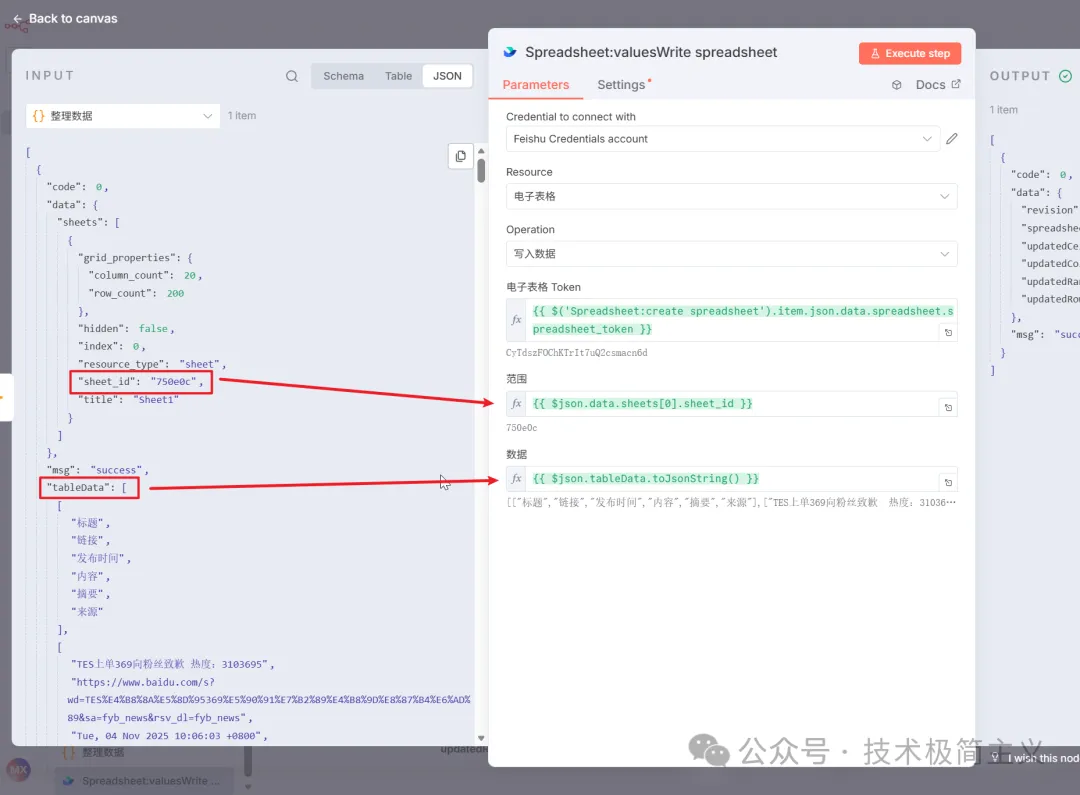
Task: Click the "hidden": false line
Action: [126, 329]
